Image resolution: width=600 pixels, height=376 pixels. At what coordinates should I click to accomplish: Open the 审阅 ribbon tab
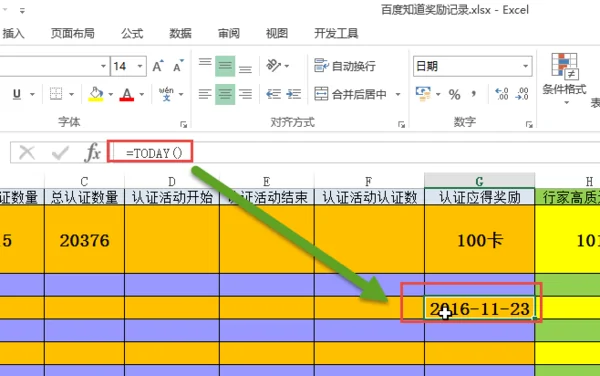(x=228, y=34)
